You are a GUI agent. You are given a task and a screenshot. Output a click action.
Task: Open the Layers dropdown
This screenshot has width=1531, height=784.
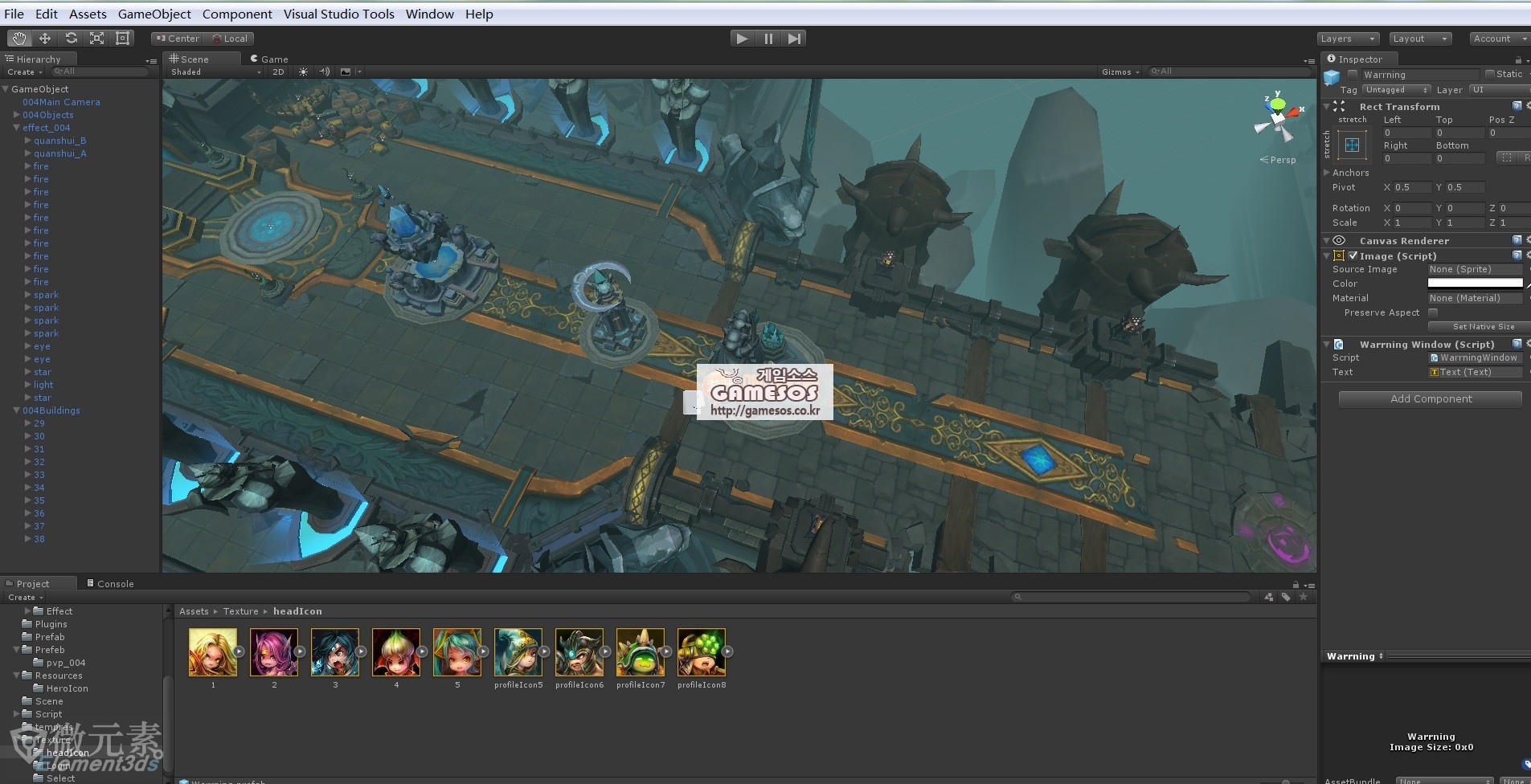[1348, 39]
